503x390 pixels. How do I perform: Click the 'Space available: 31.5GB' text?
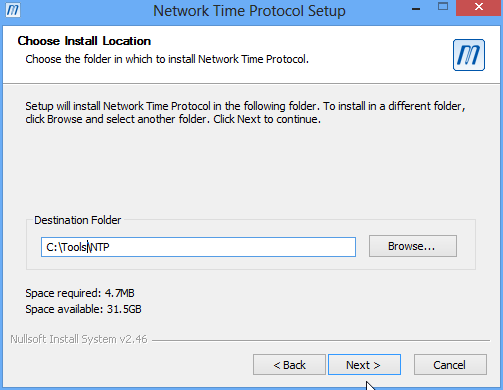click(x=83, y=309)
